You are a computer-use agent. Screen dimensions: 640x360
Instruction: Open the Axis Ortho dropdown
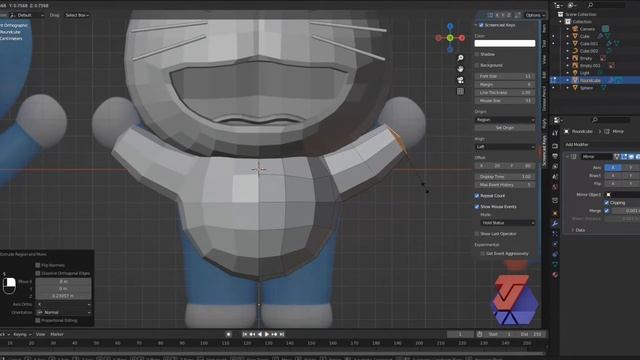point(63,304)
